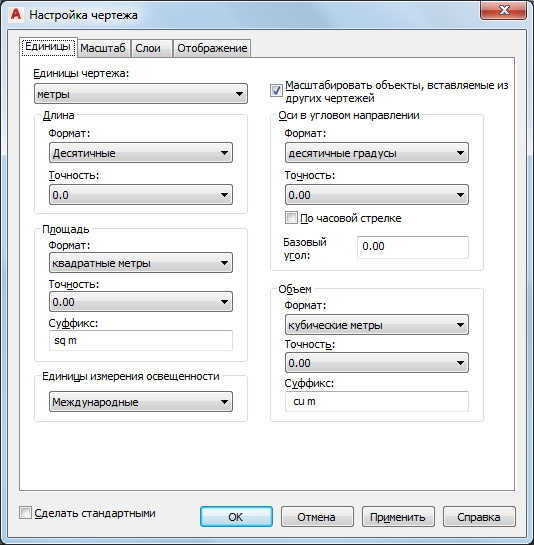
Task: Enable По часовой стрелке checkbox
Action: tap(291, 218)
